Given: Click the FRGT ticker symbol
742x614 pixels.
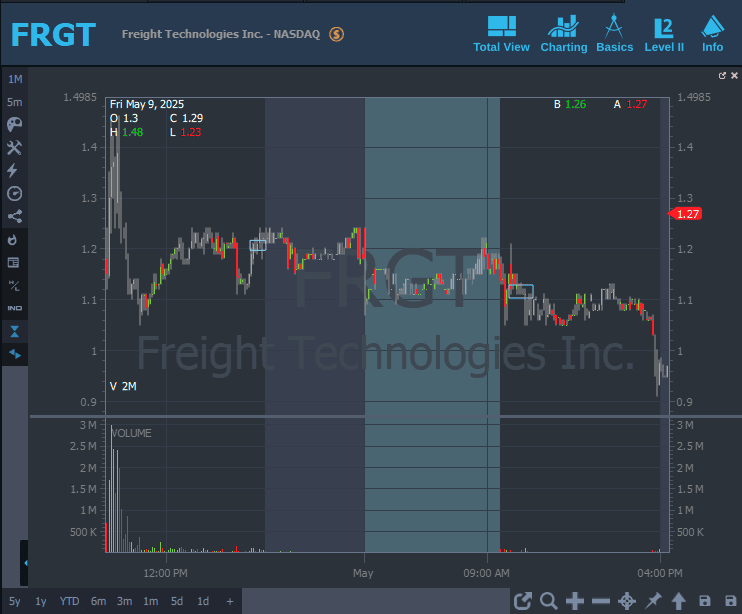Looking at the screenshot, I should pyautogui.click(x=53, y=35).
